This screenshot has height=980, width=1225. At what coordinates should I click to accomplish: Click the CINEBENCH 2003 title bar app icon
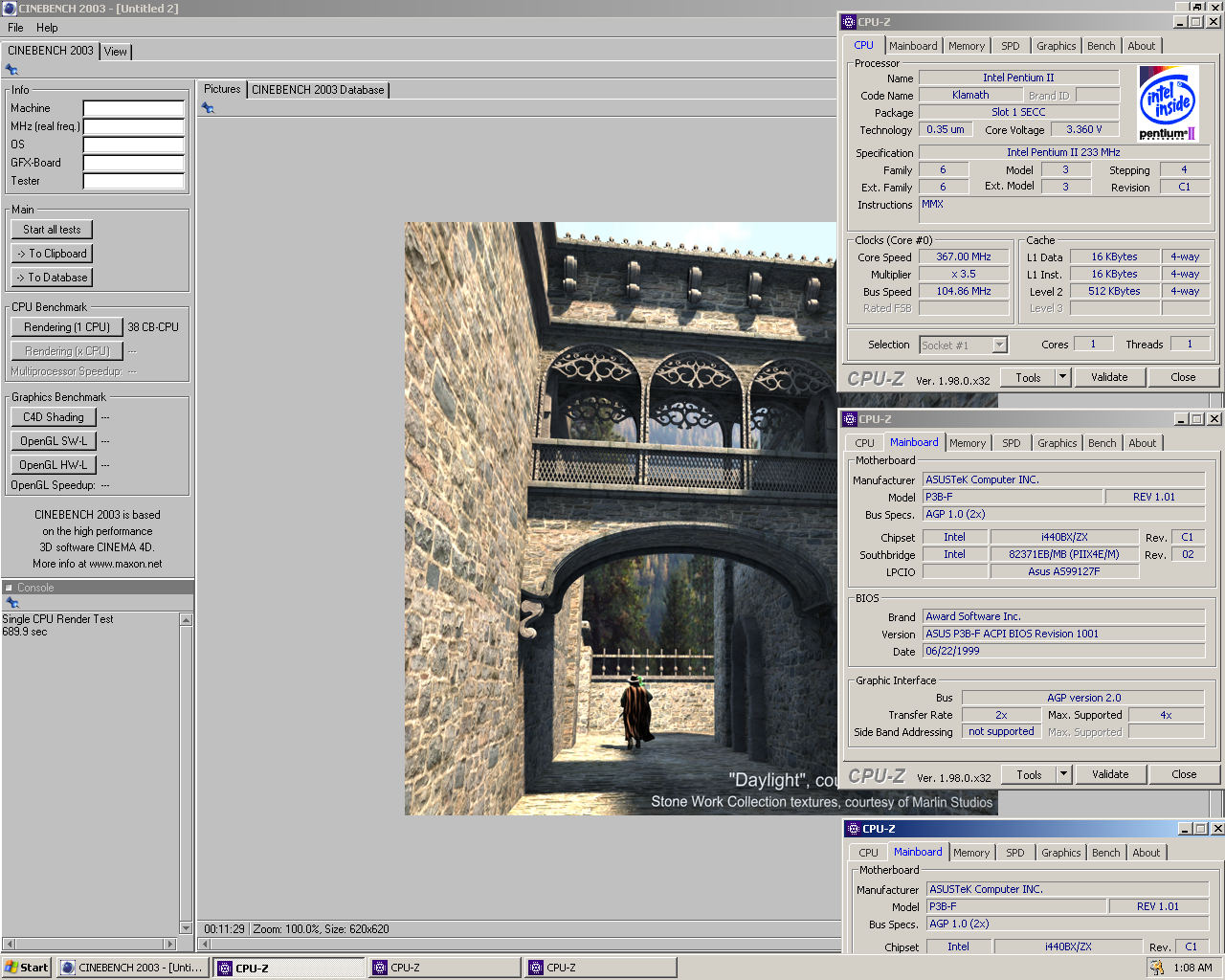[10, 8]
